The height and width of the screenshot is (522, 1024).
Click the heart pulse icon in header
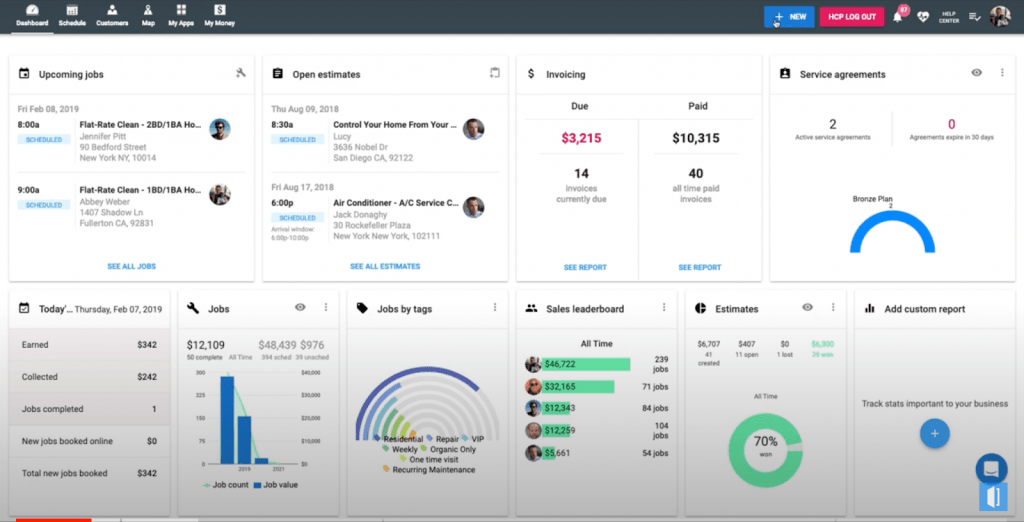click(x=923, y=17)
